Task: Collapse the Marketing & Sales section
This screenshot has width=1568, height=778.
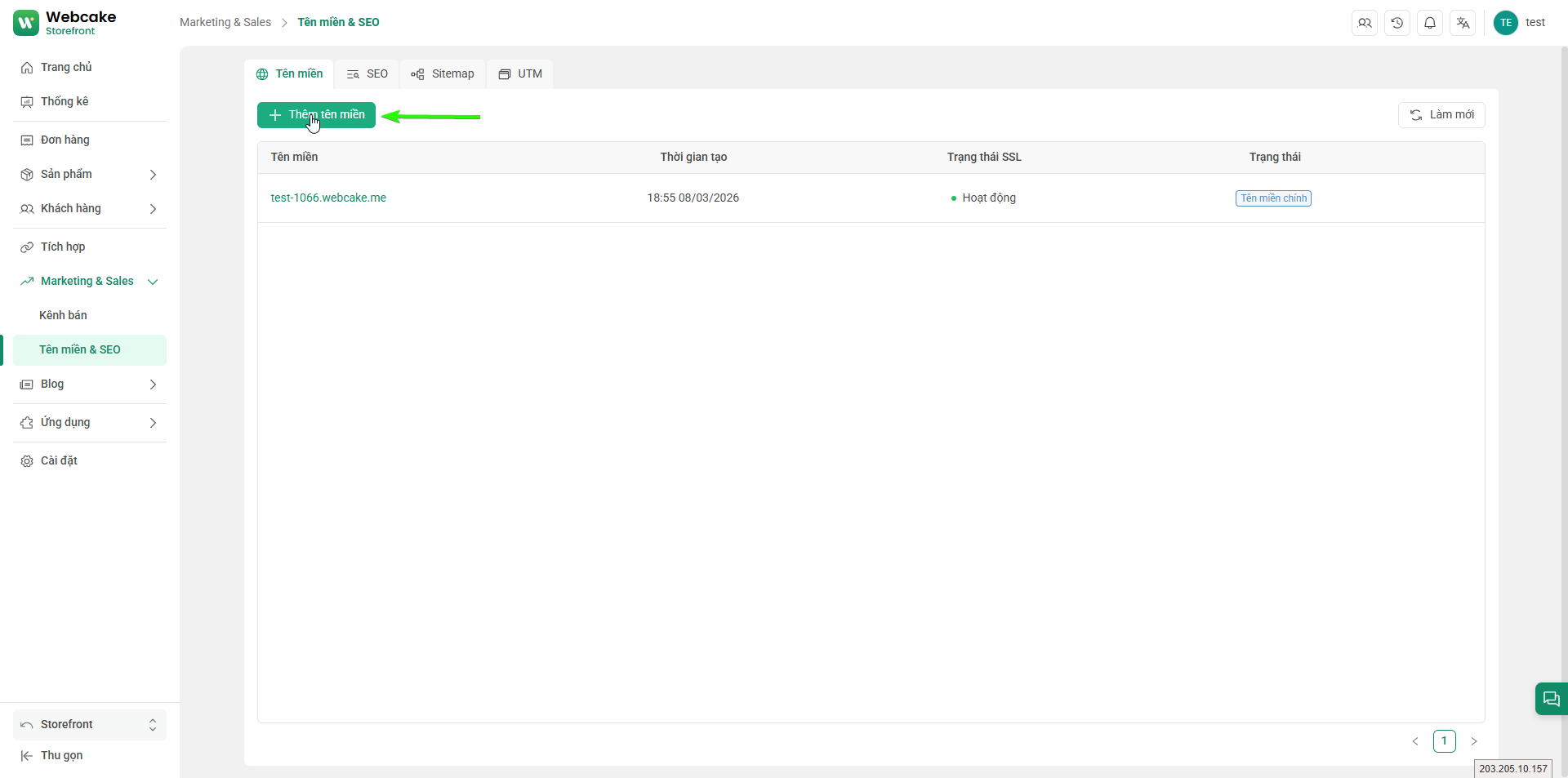Action: [x=153, y=282]
